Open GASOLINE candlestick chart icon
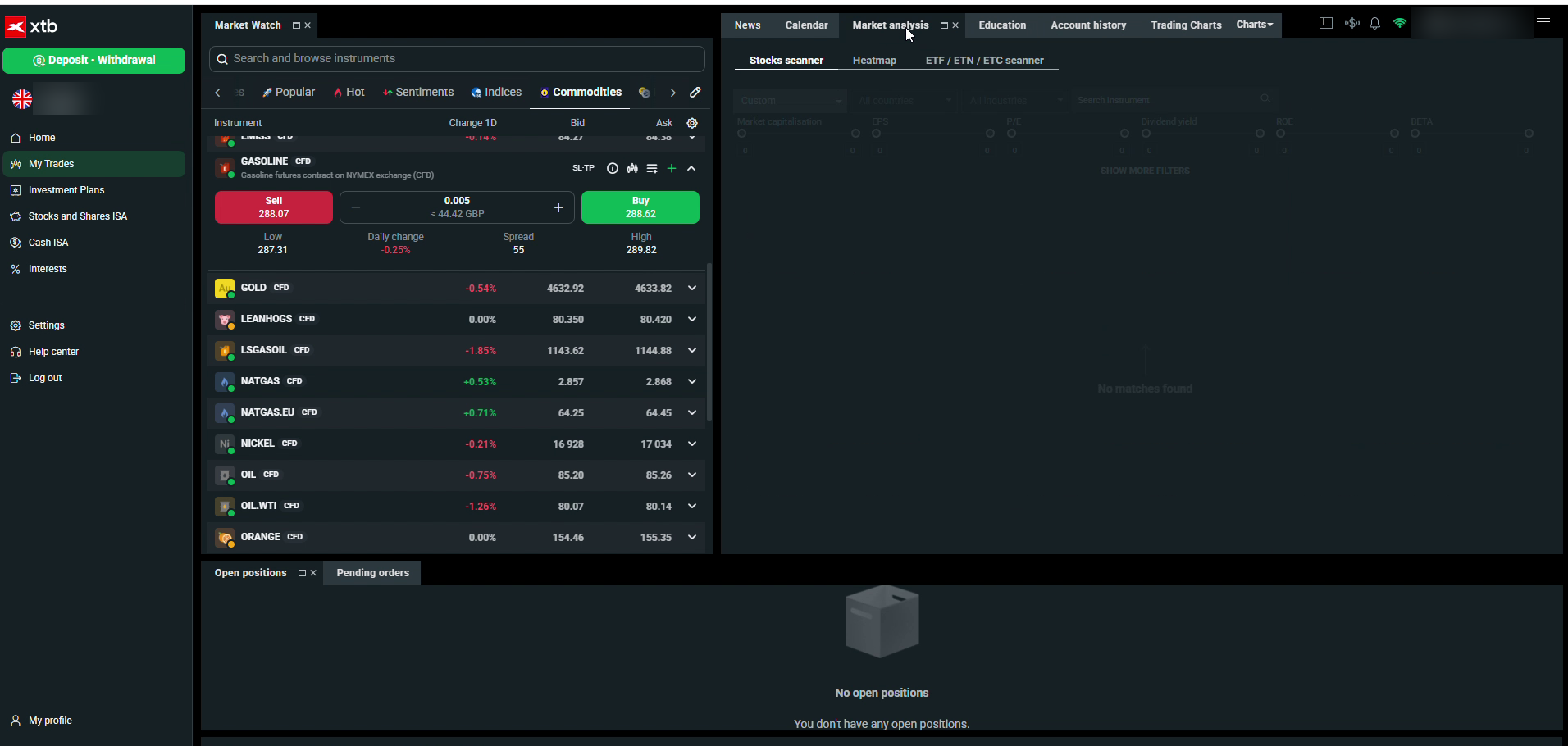The height and width of the screenshot is (746, 1568). [x=632, y=168]
